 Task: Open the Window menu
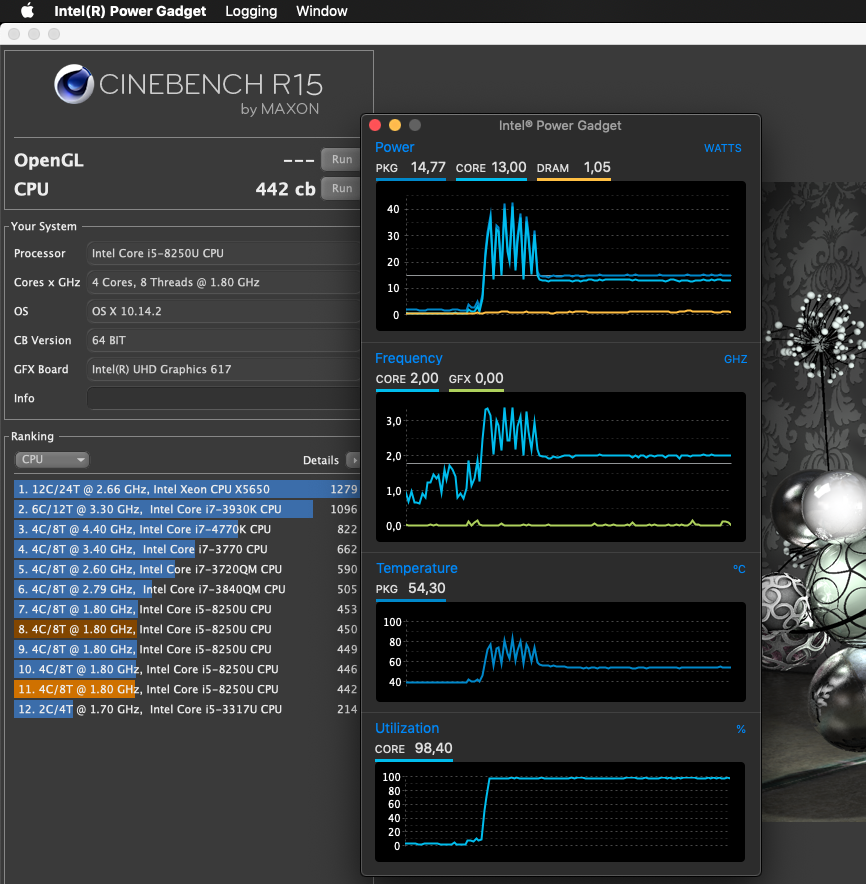pos(321,11)
